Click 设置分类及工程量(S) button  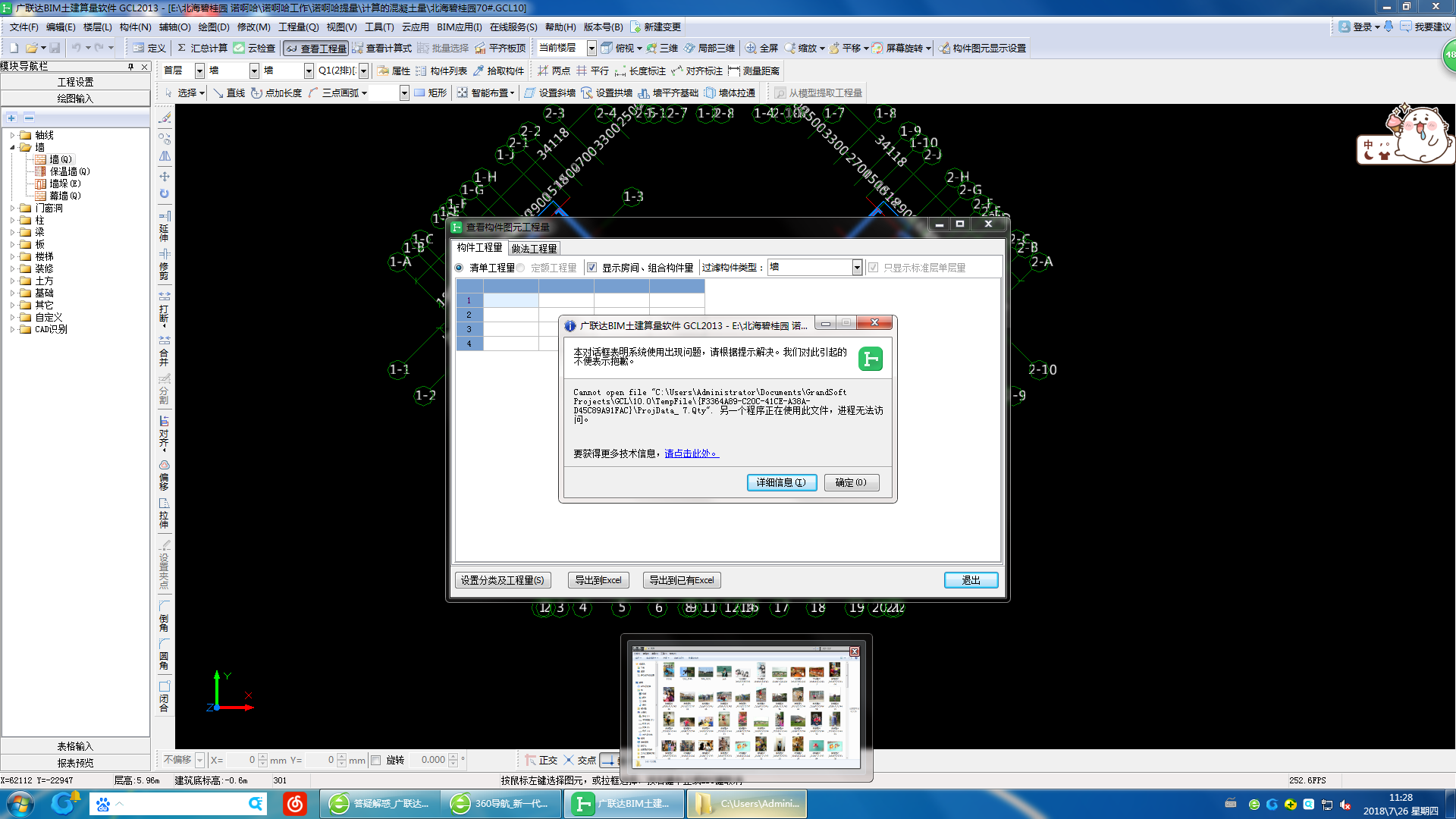coord(502,580)
